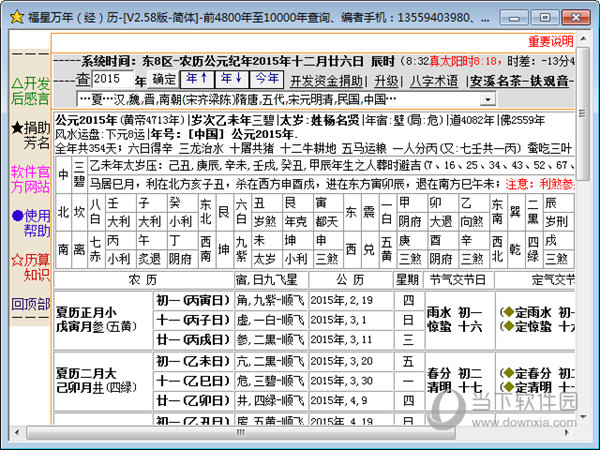Click the date cell 2015年,2,19
This screenshot has height=450, width=600.
point(351,301)
